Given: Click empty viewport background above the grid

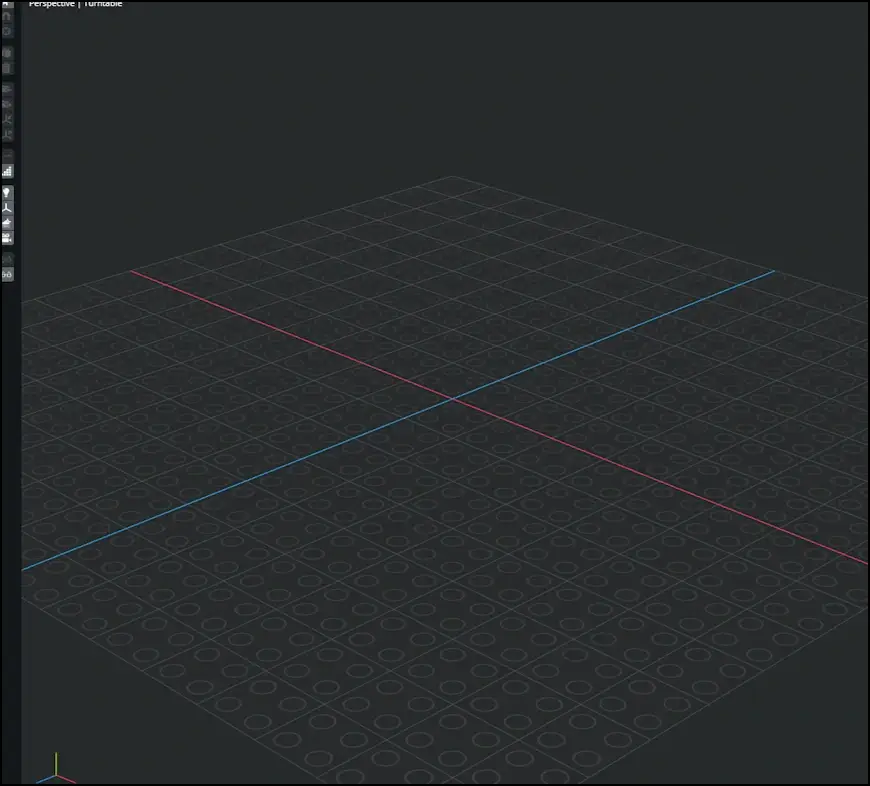Looking at the screenshot, I should click(450, 90).
